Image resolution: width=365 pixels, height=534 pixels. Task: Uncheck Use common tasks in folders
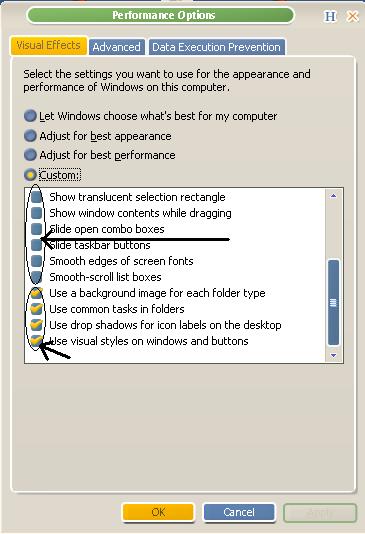point(36,309)
